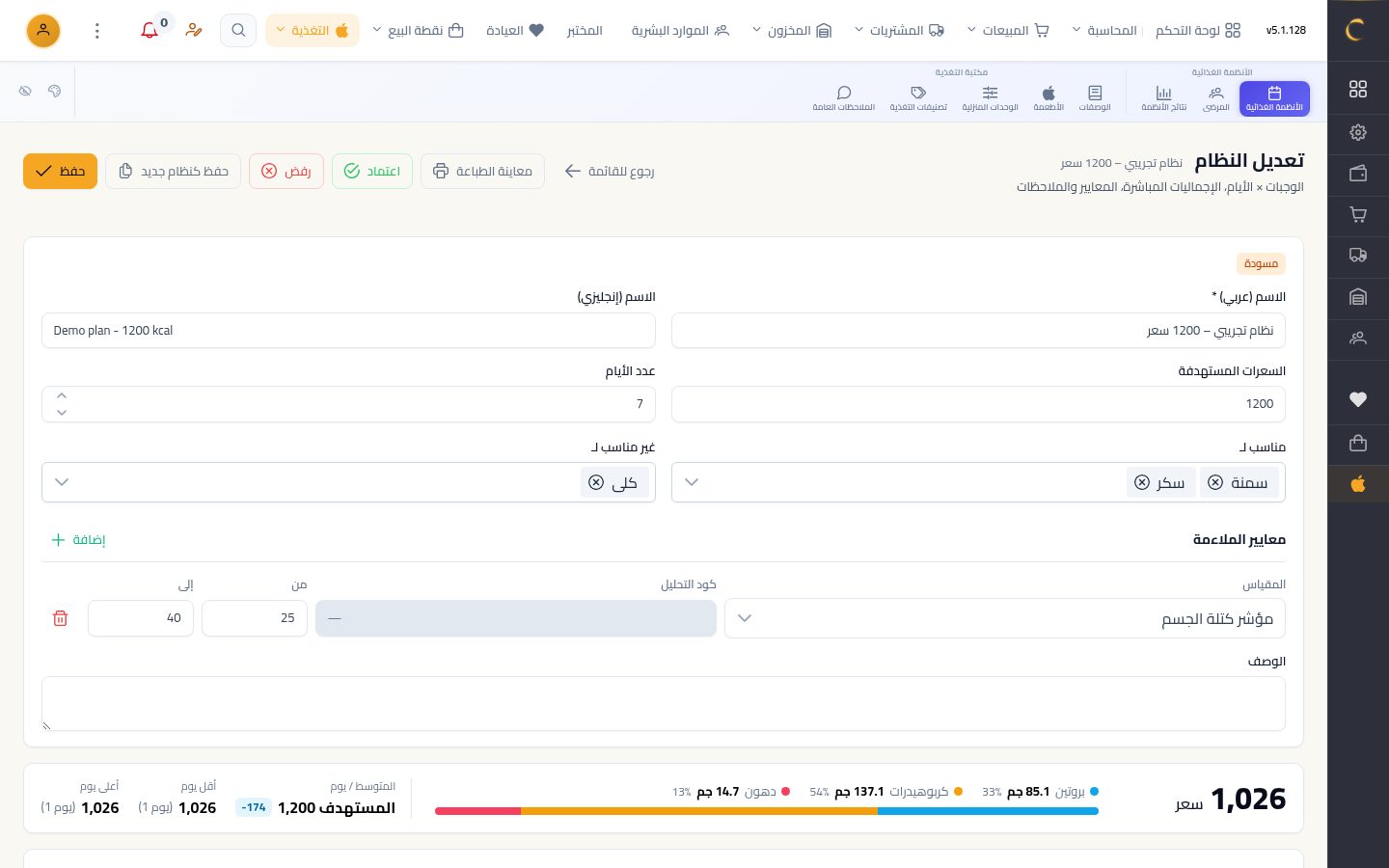1389x868 pixels.
Task: Open the shopping cart icon in the sidebar
Action: point(1358,214)
